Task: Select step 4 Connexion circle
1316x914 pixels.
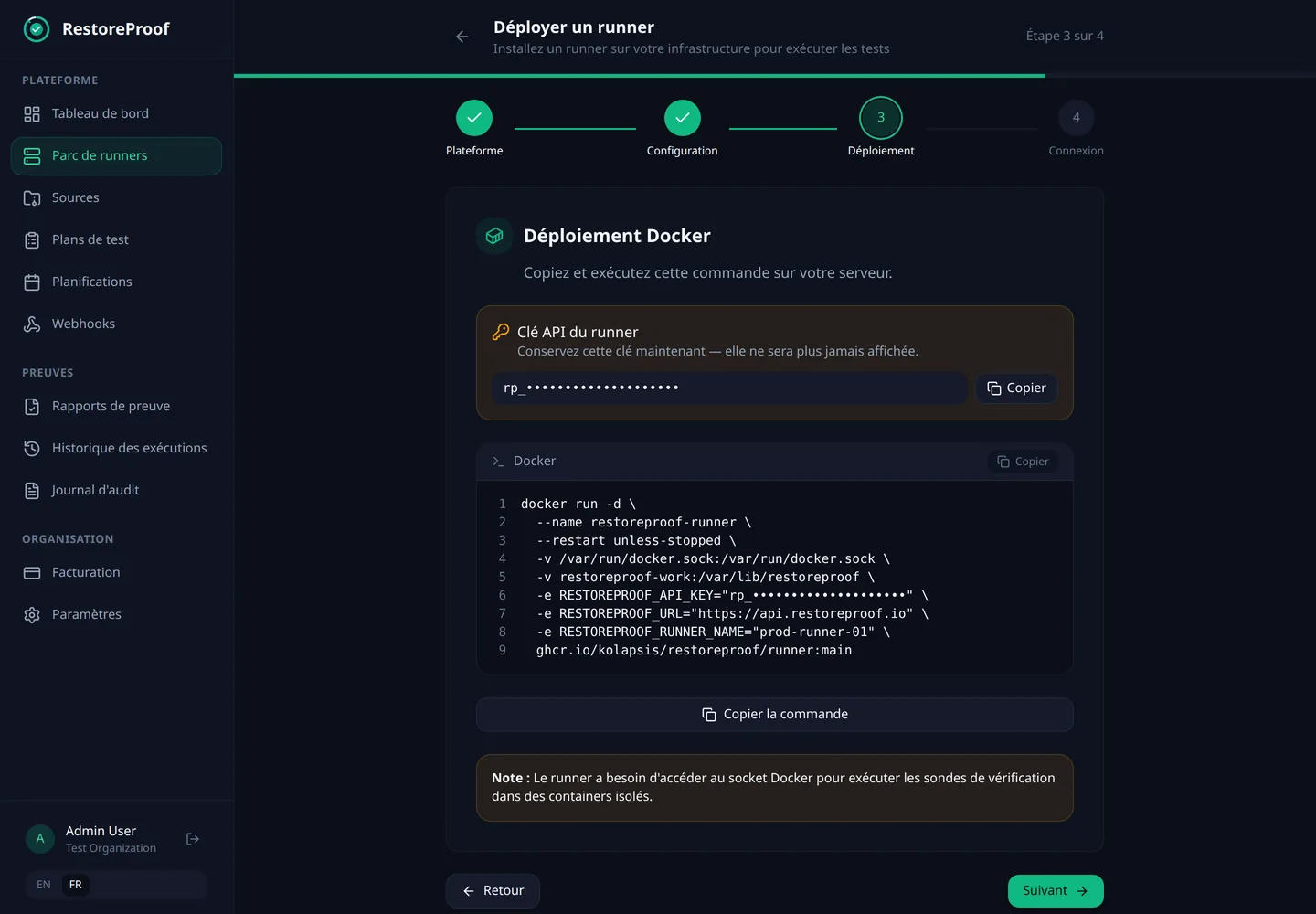Action: (x=1077, y=118)
